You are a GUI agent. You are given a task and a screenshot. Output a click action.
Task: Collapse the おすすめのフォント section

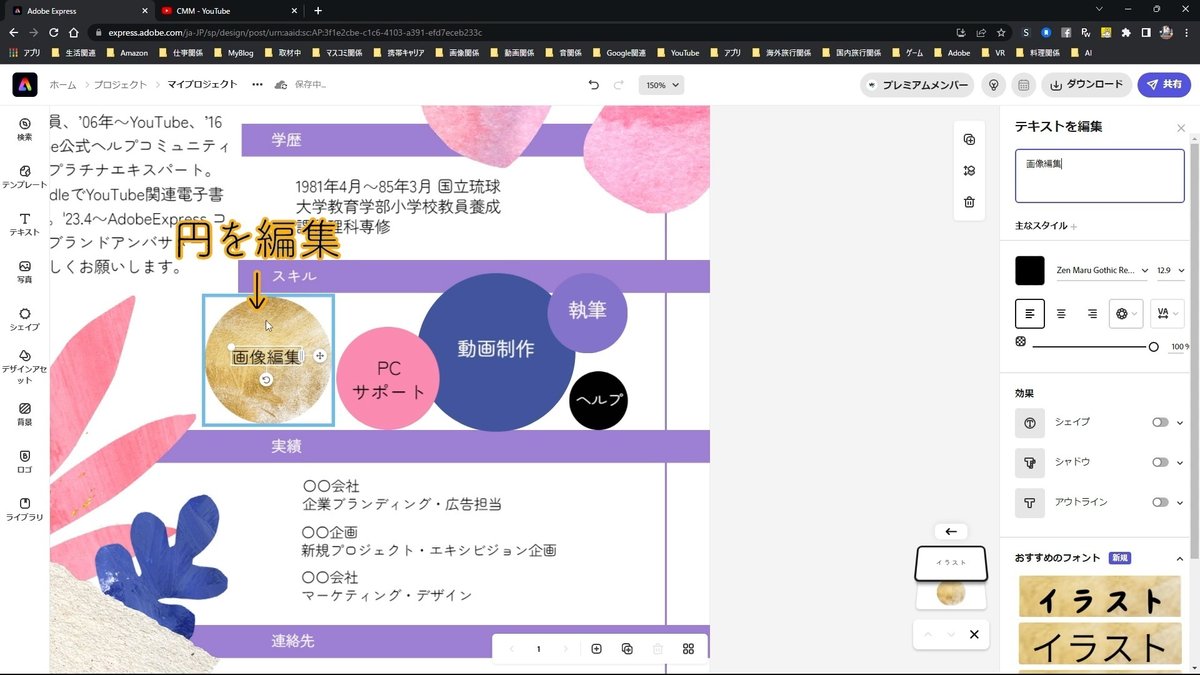click(x=1179, y=558)
